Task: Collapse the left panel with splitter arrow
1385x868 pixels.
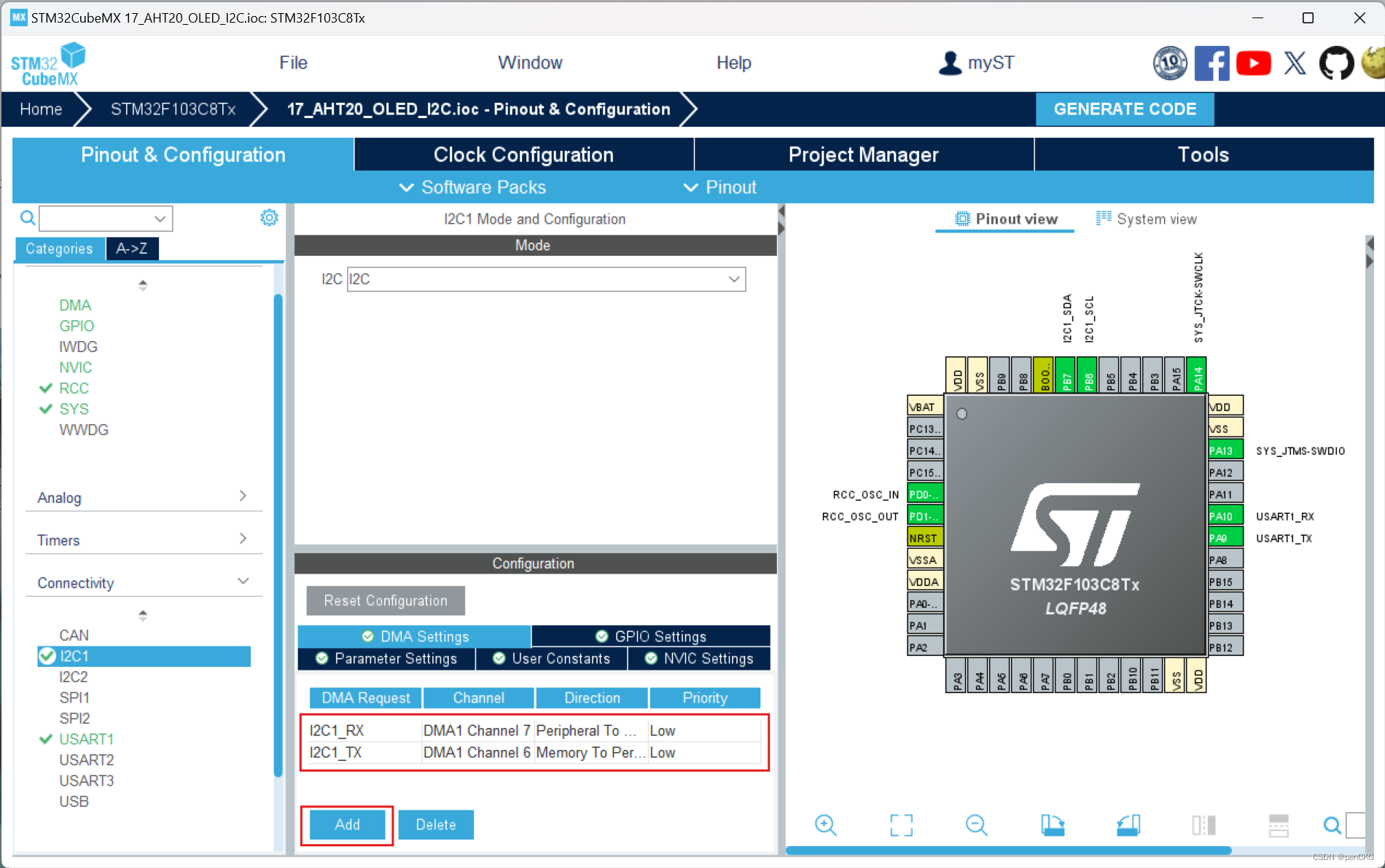Action: click(x=781, y=212)
